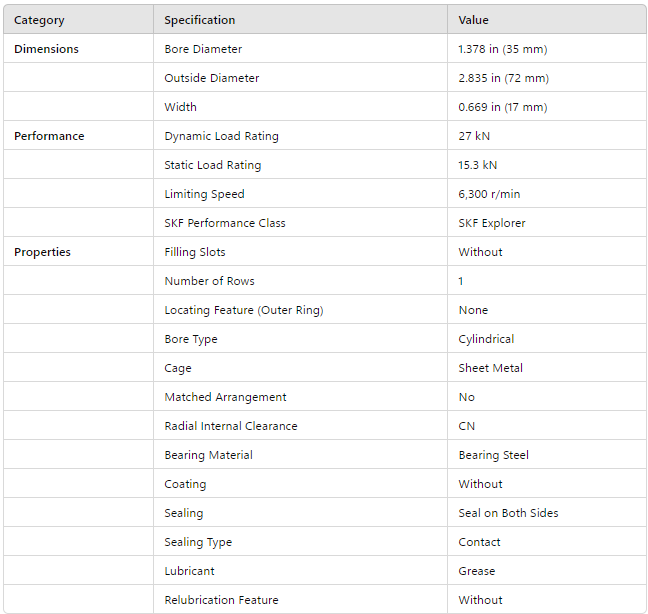Click the Bore Diameter specification cell
The width and height of the screenshot is (648, 614).
203,49
